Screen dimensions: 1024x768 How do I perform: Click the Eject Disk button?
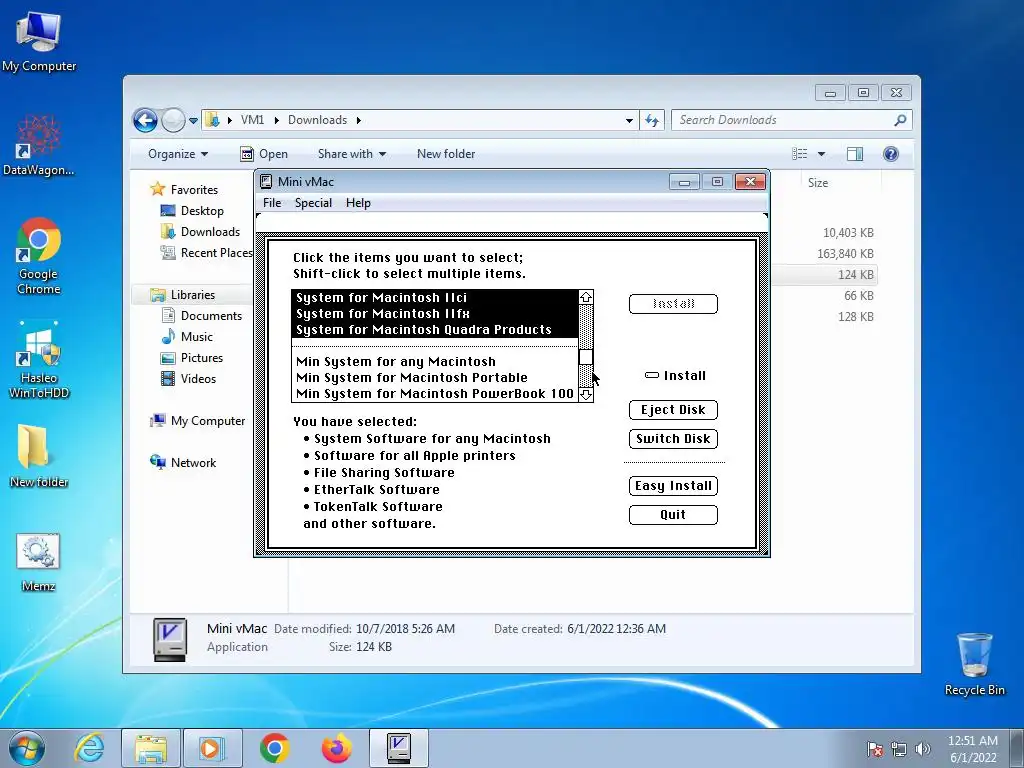pos(673,410)
